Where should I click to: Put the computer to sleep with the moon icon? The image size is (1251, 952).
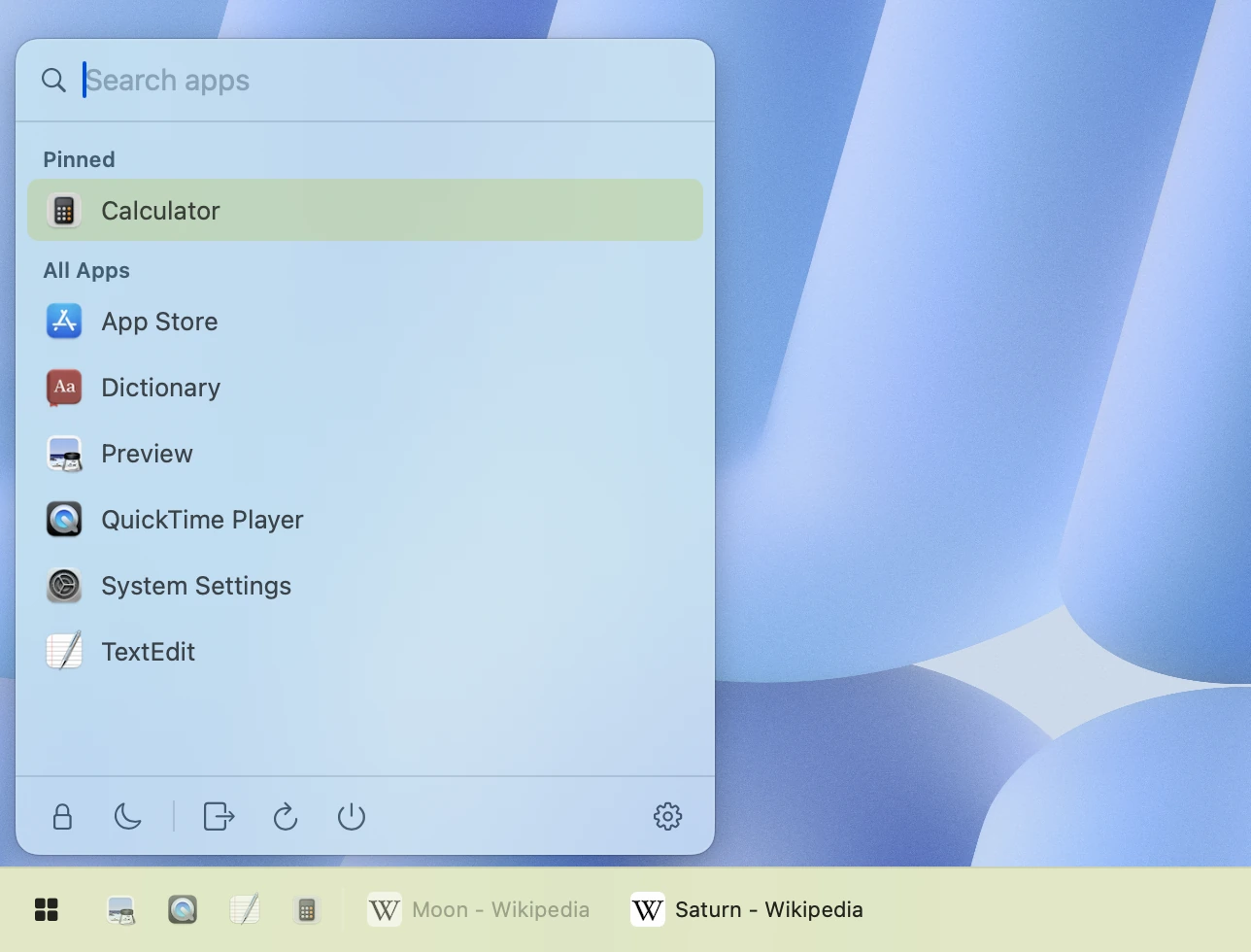[128, 816]
